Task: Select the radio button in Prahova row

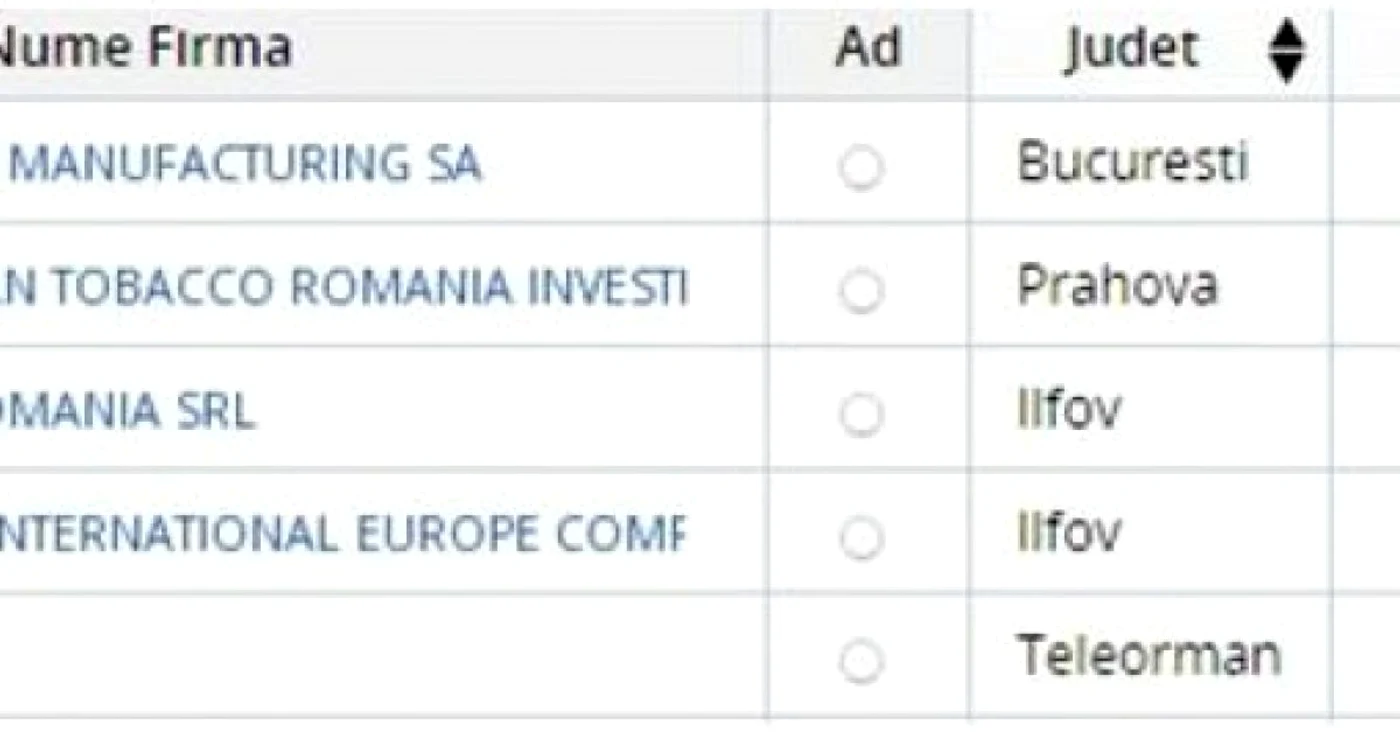Action: point(861,291)
